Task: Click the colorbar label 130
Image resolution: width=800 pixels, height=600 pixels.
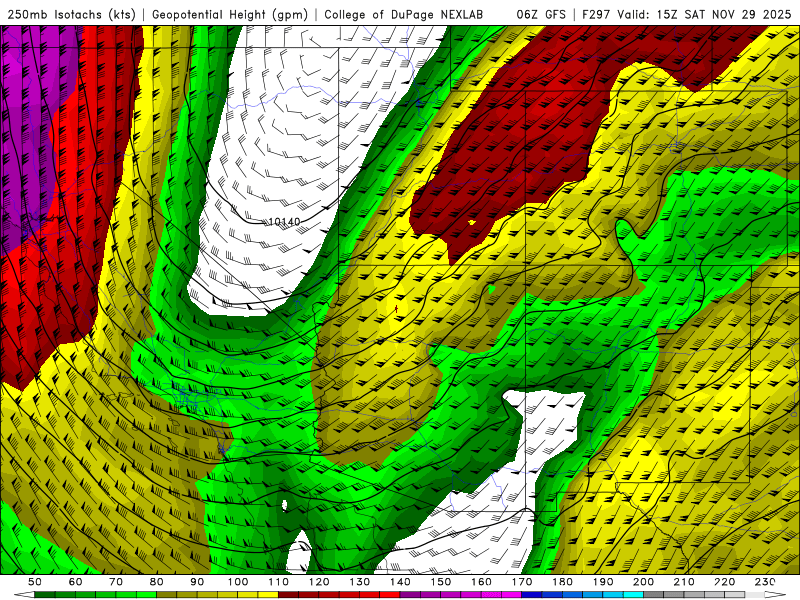Action: 360,582
